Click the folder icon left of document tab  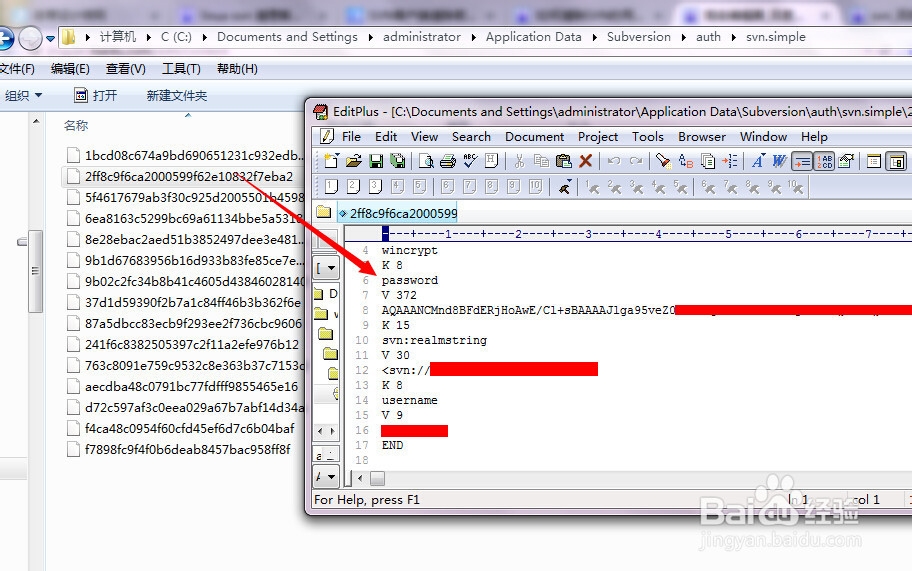pos(323,212)
